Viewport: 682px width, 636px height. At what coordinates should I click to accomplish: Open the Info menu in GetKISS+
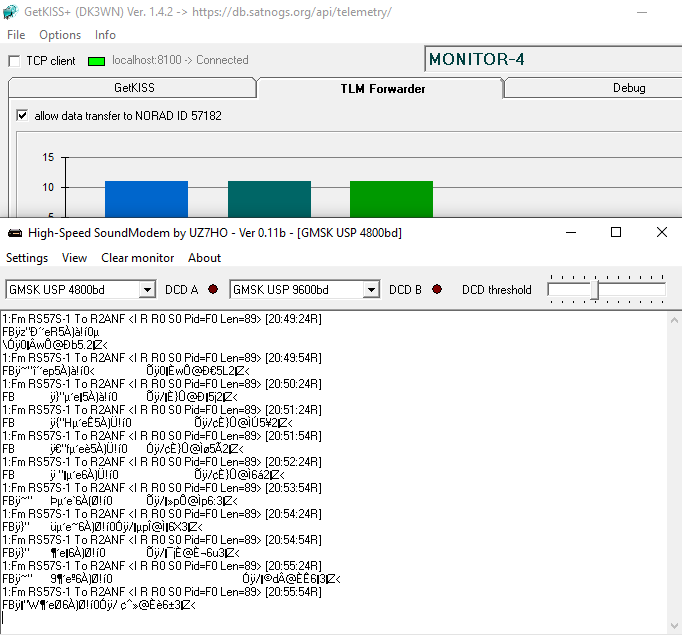click(105, 35)
